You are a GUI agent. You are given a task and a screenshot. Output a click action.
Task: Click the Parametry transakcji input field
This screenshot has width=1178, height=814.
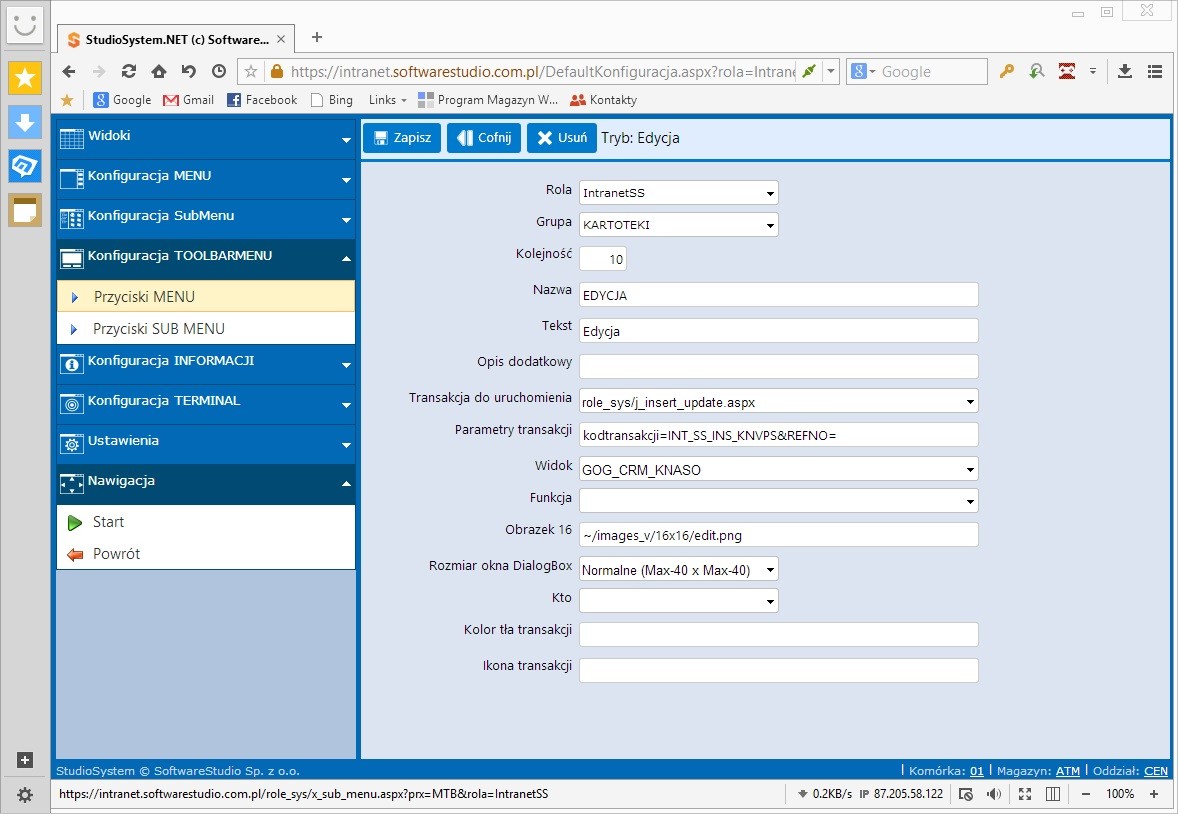pyautogui.click(x=778, y=434)
